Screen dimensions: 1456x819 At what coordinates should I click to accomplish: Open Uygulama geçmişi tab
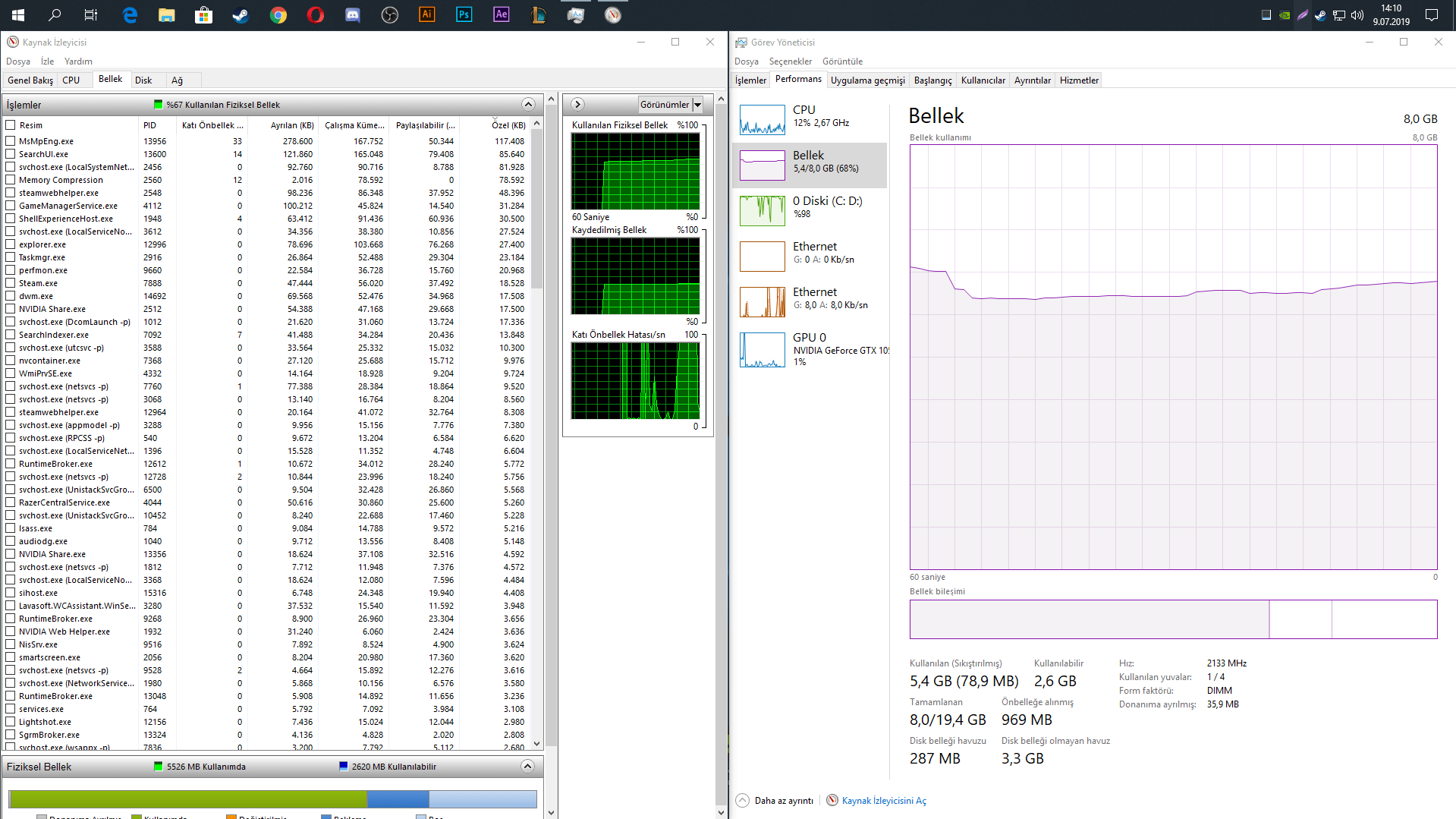868,80
